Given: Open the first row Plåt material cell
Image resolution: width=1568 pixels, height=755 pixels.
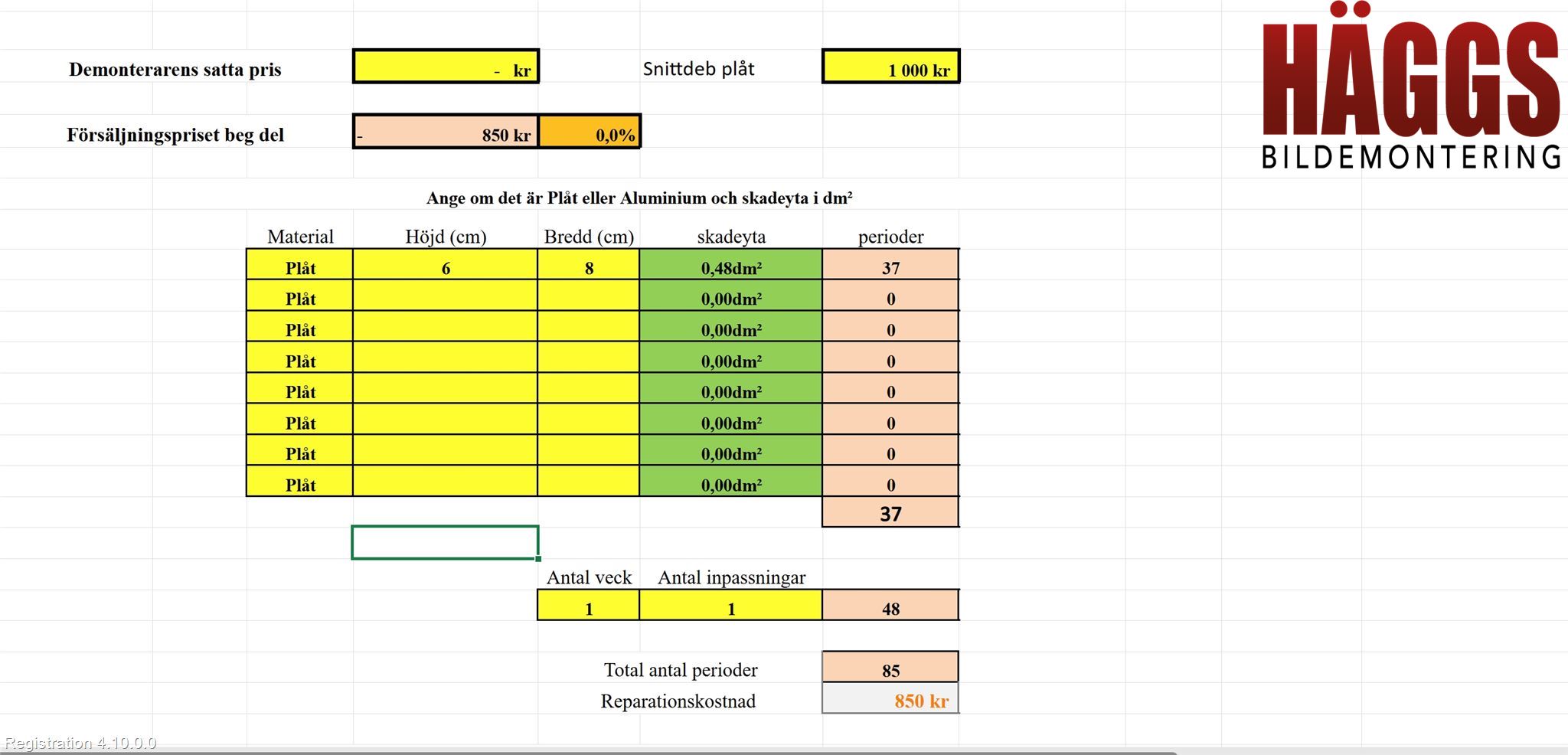Looking at the screenshot, I should [x=300, y=268].
